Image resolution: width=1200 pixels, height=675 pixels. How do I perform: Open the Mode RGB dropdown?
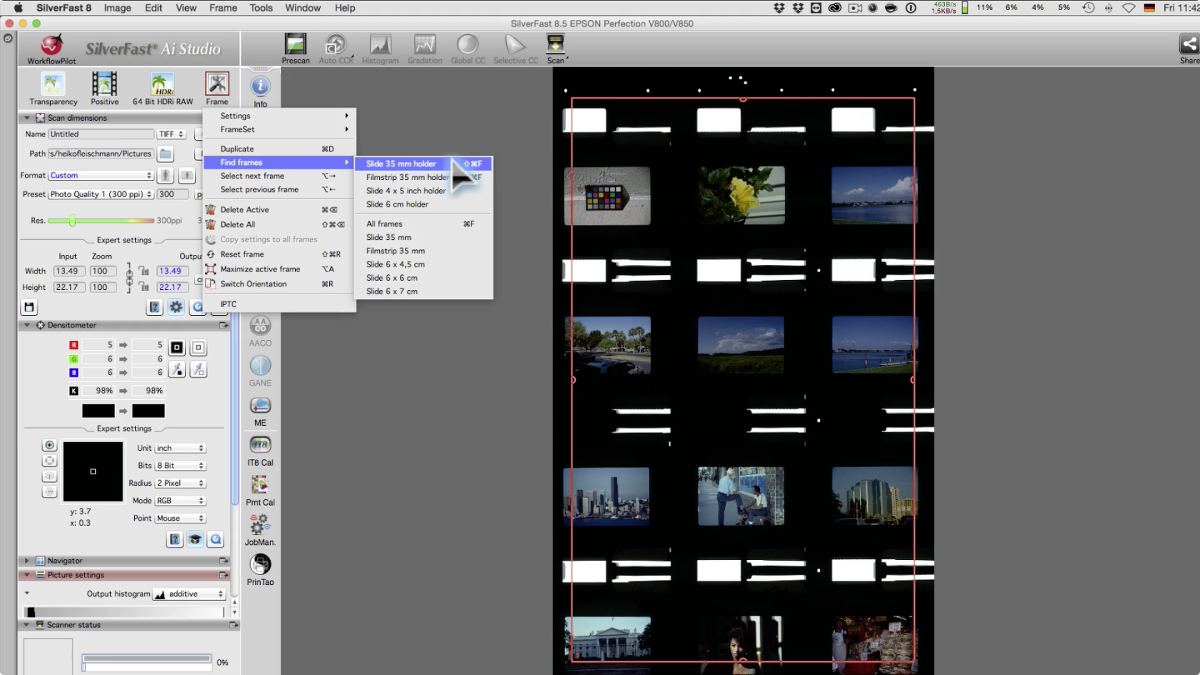180,501
